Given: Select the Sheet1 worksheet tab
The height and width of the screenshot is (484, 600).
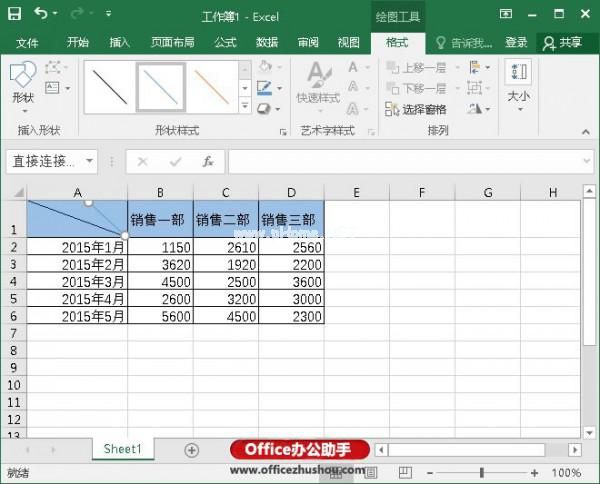Looking at the screenshot, I should [123, 450].
